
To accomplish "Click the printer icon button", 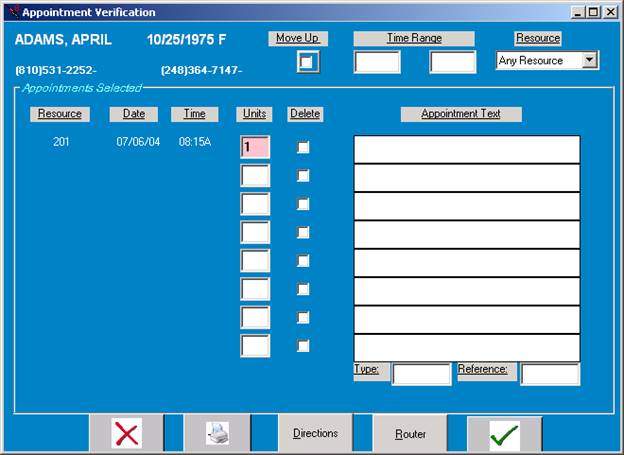I will coord(217,434).
